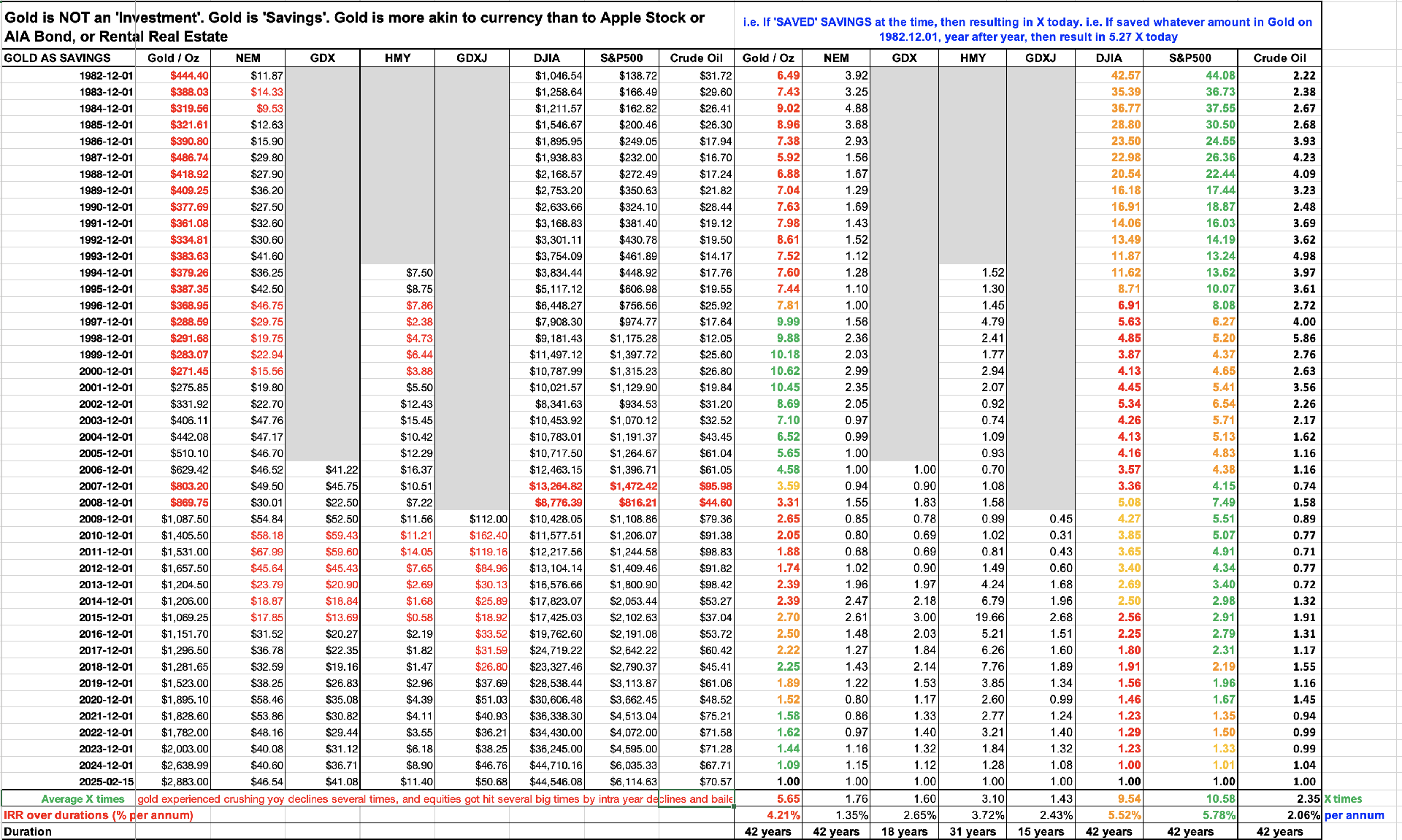Click the 31 years duration cell

972,832
